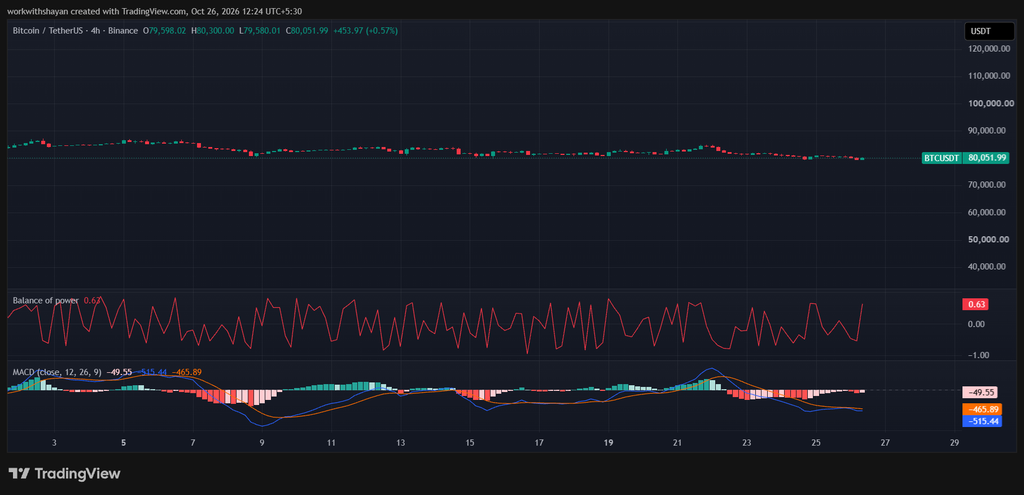1024x495 pixels.
Task: Click the date label 11 on time axis
Action: [331, 443]
